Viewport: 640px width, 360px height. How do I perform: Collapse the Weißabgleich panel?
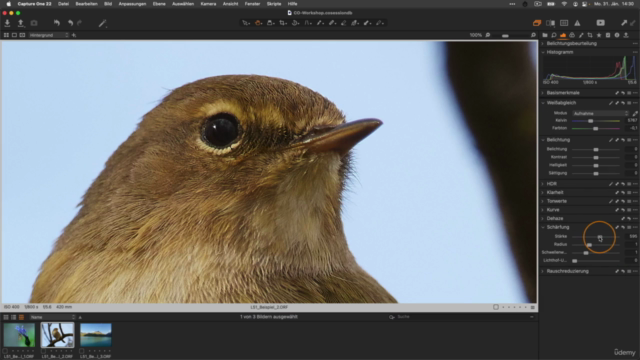[543, 103]
